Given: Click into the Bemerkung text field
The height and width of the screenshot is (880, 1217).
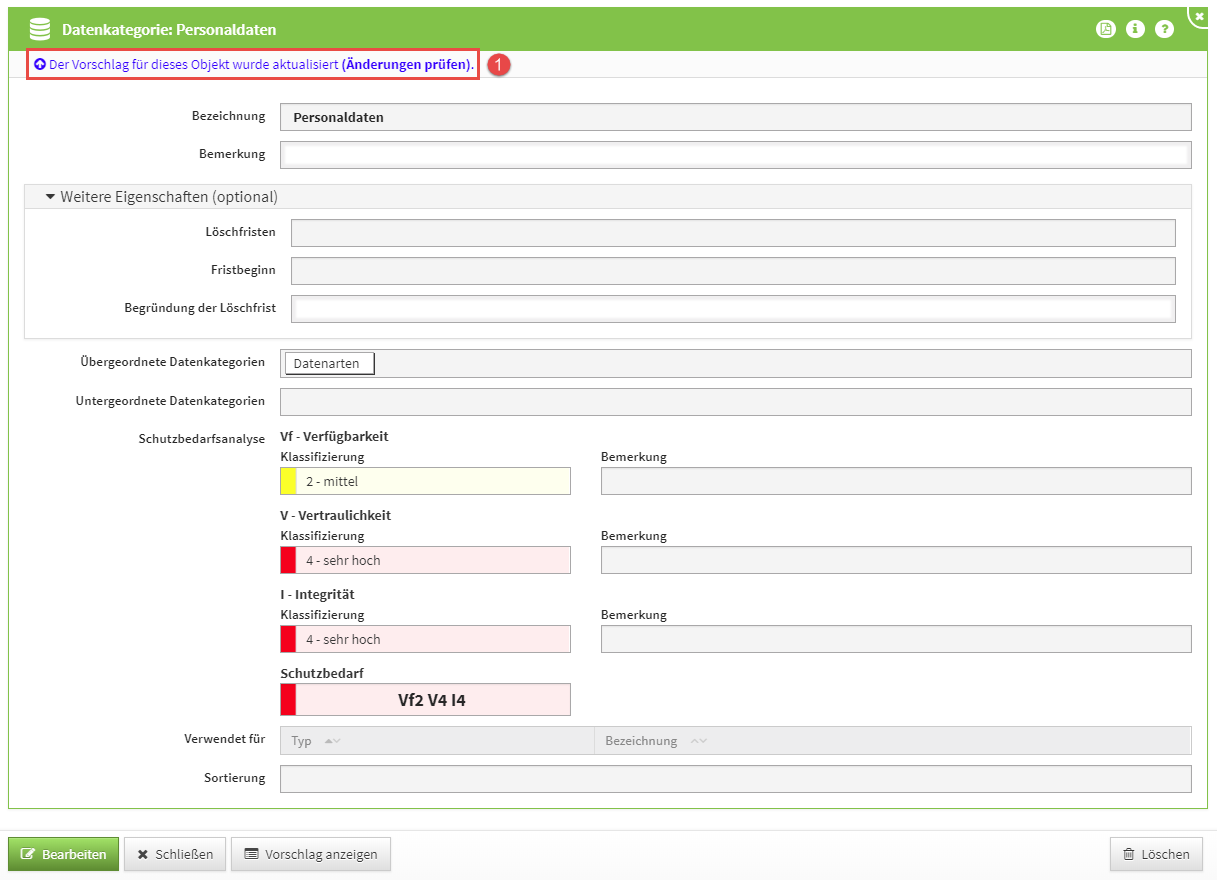Looking at the screenshot, I should pos(735,155).
